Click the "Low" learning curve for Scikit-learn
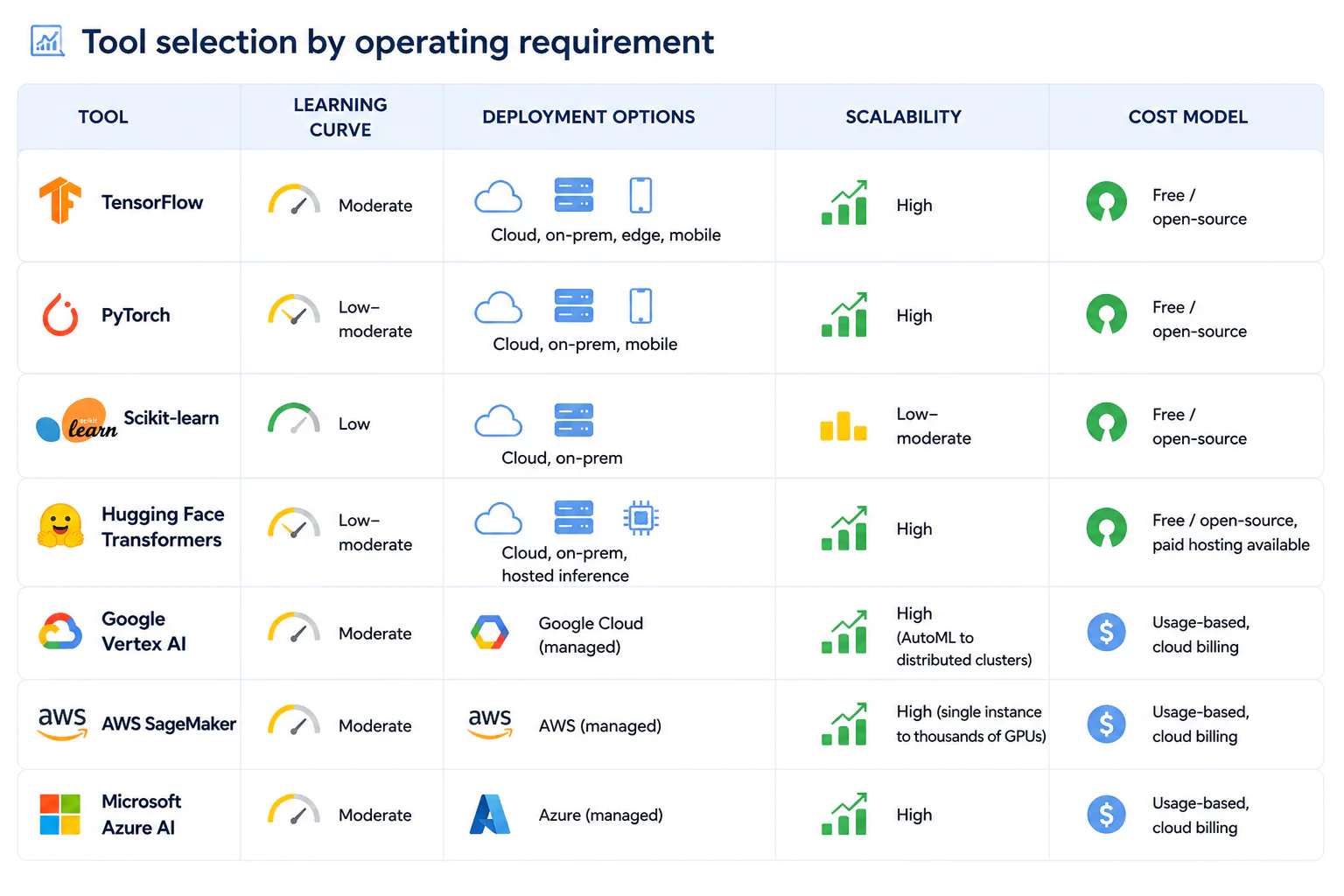 [x=354, y=424]
